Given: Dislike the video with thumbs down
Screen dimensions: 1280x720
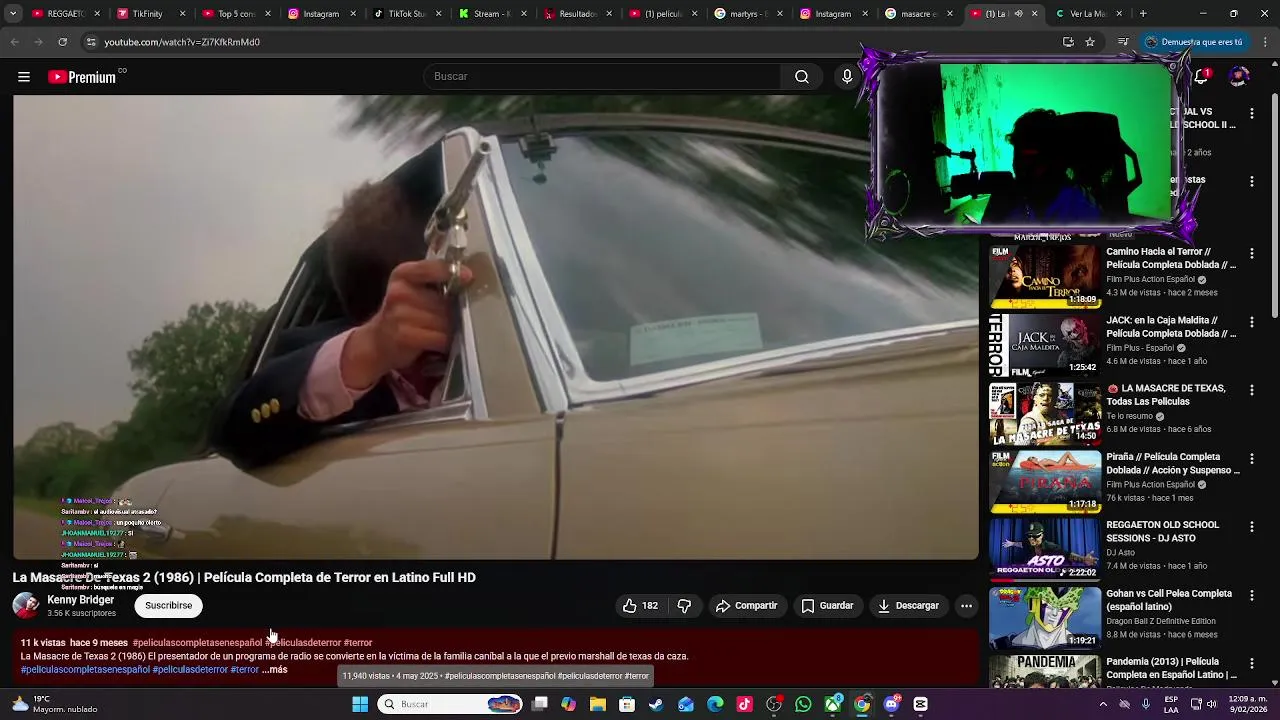Looking at the screenshot, I should pos(685,606).
